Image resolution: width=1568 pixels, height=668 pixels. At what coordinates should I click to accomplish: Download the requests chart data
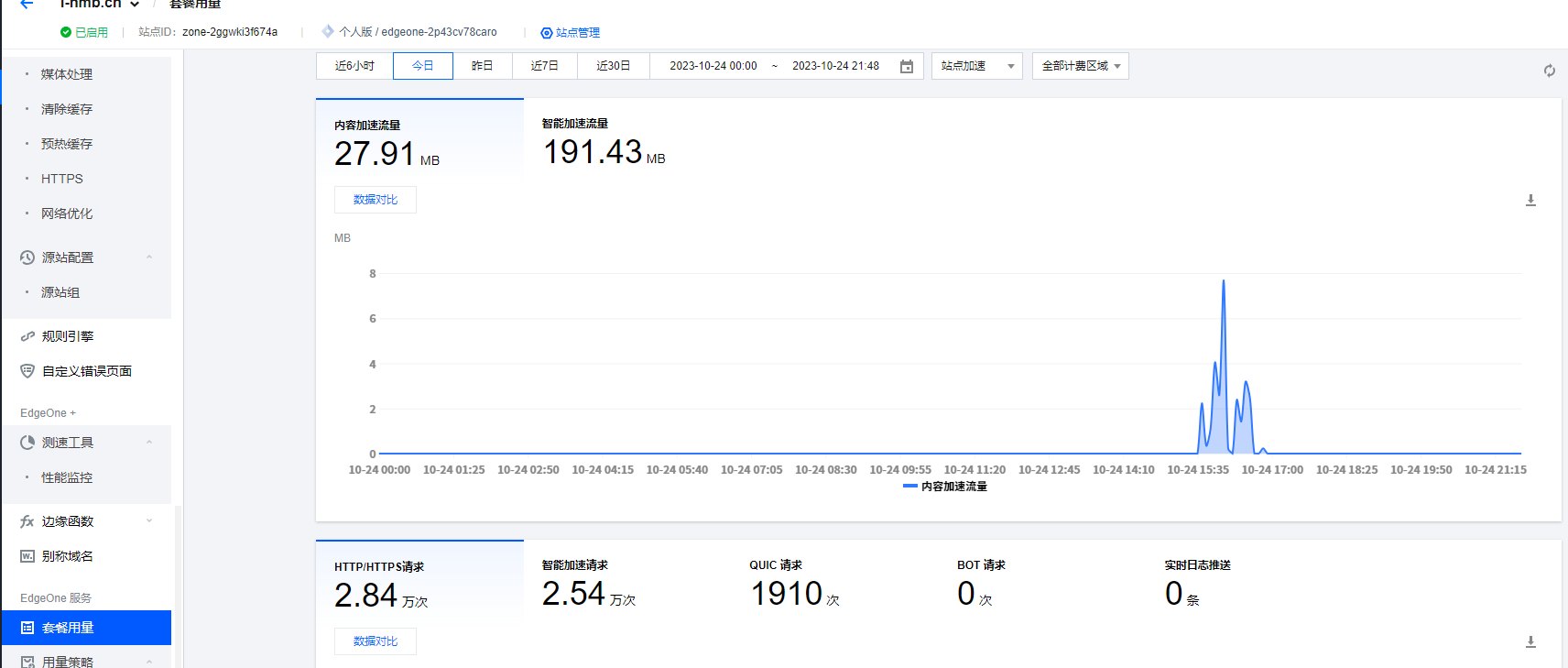click(1530, 641)
